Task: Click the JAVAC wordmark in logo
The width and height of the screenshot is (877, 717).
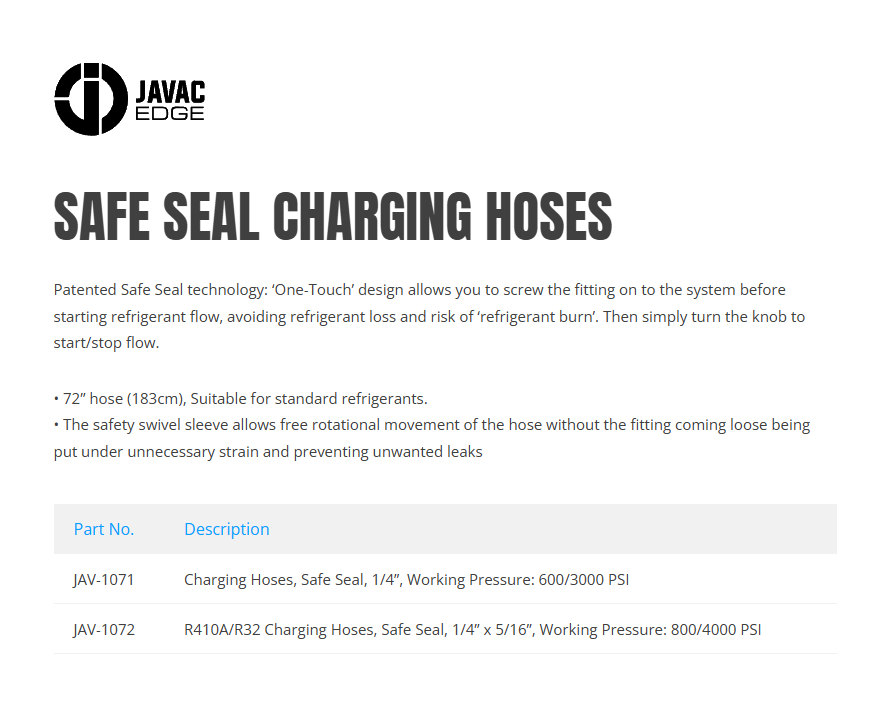Action: (x=170, y=92)
